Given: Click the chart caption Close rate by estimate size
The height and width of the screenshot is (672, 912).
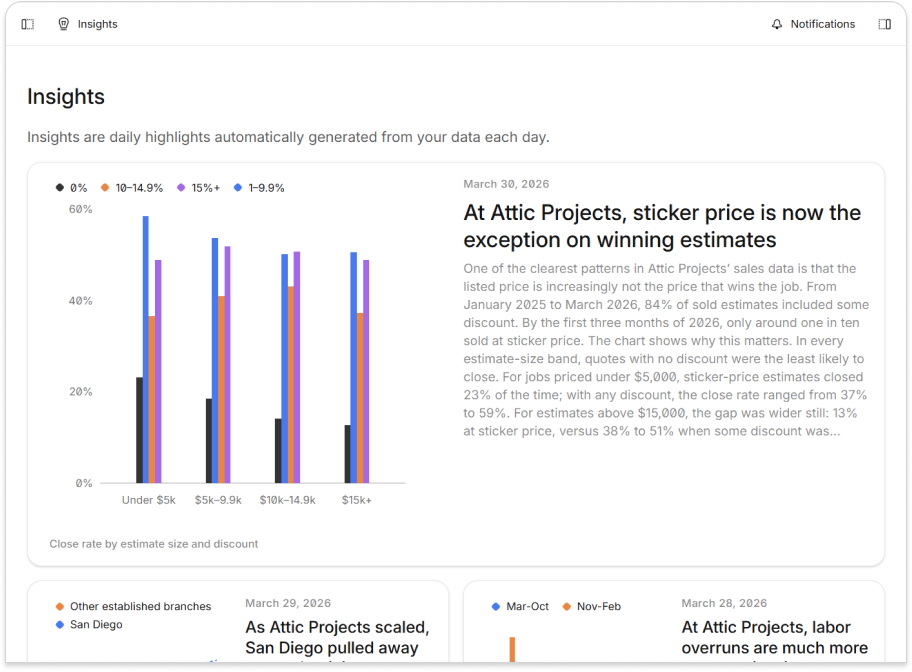Looking at the screenshot, I should point(153,543).
